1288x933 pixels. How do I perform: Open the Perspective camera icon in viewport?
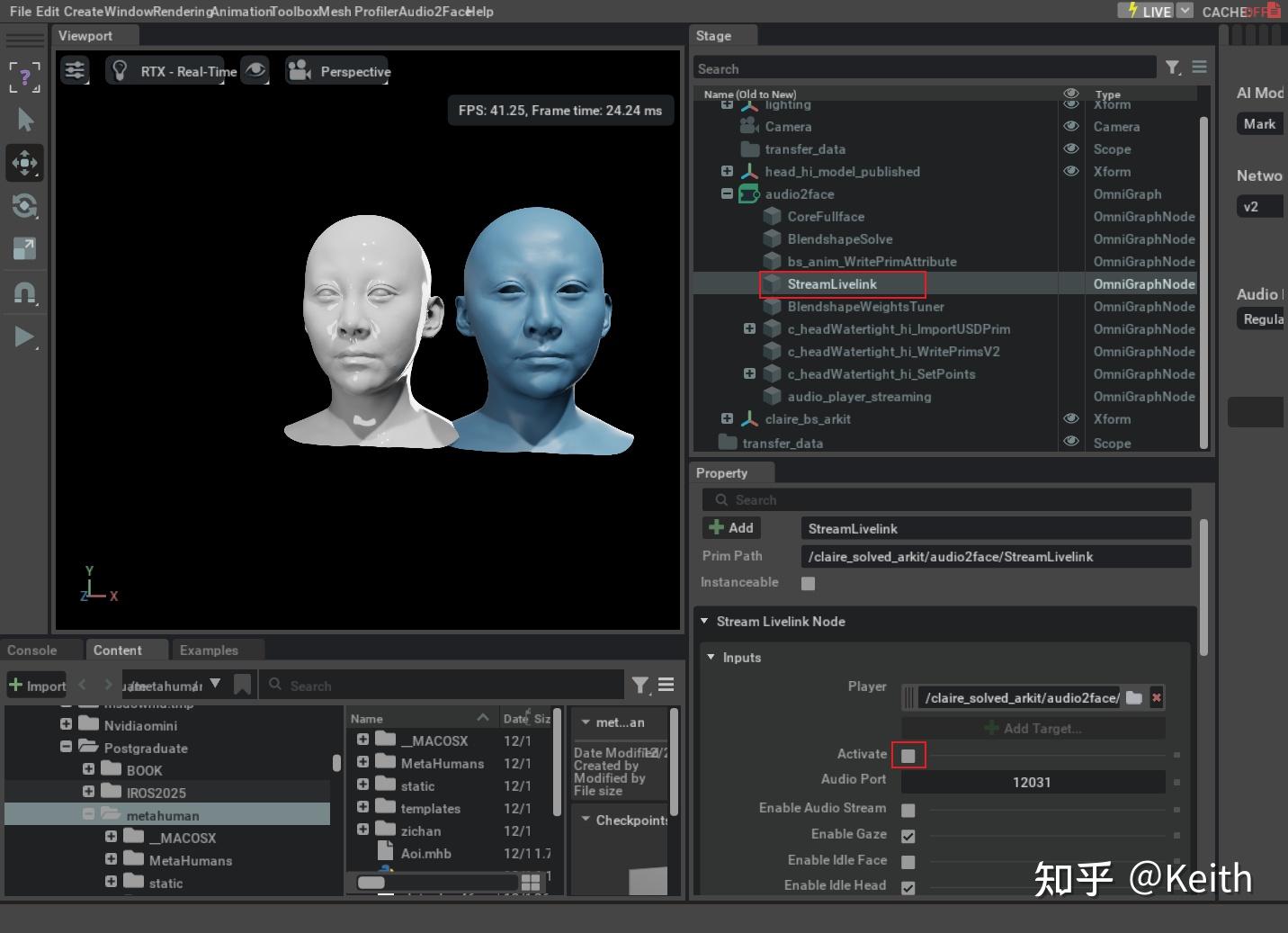pyautogui.click(x=297, y=70)
